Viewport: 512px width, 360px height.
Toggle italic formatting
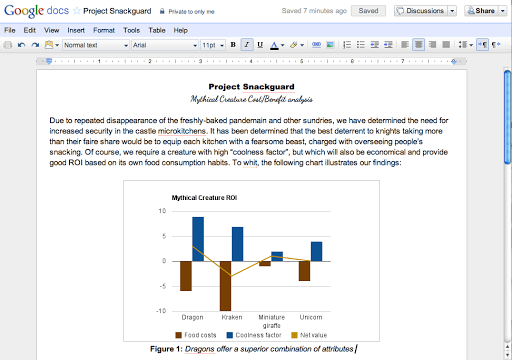pos(247,45)
